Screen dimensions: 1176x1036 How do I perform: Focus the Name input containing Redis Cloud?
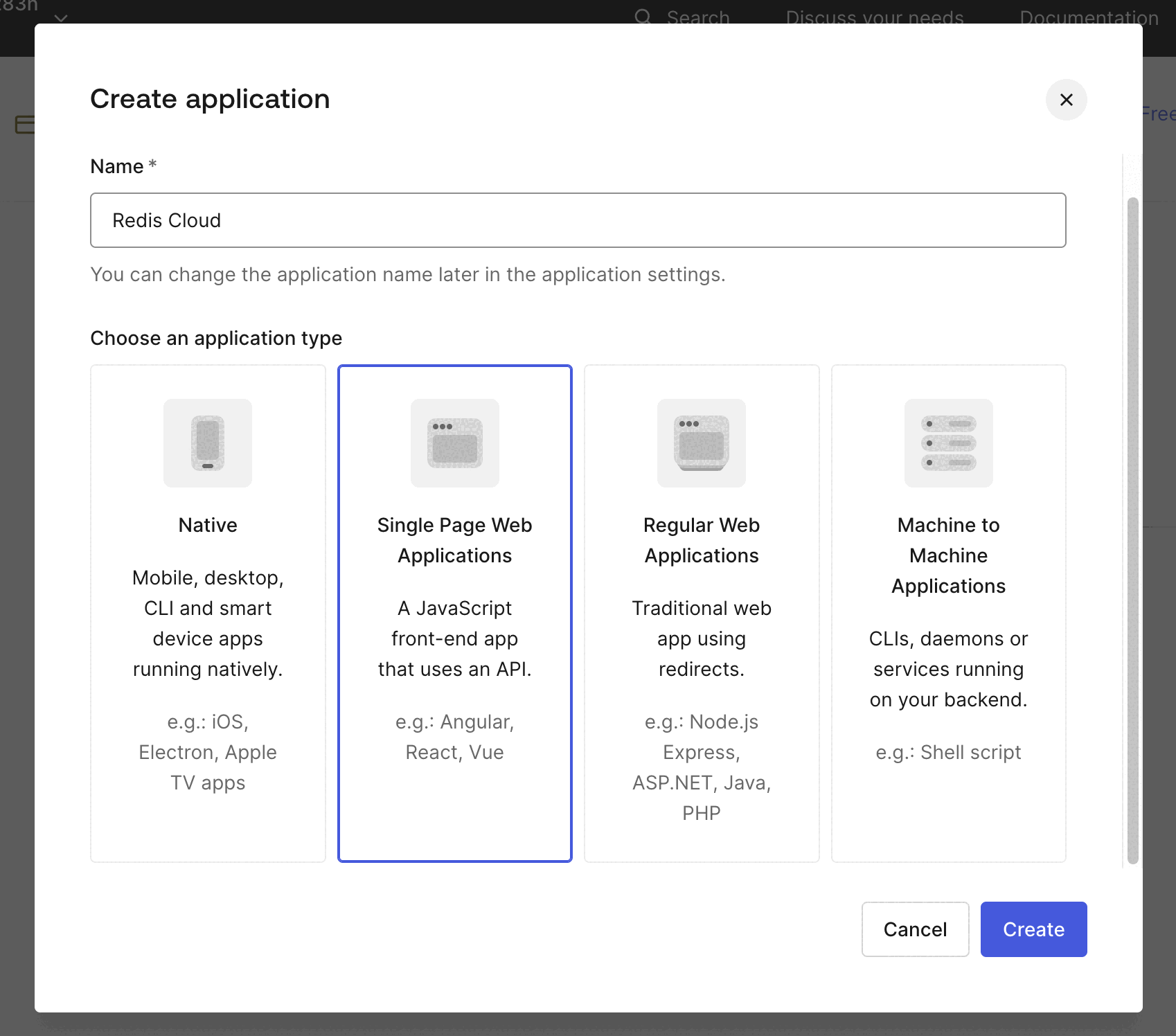click(x=578, y=220)
